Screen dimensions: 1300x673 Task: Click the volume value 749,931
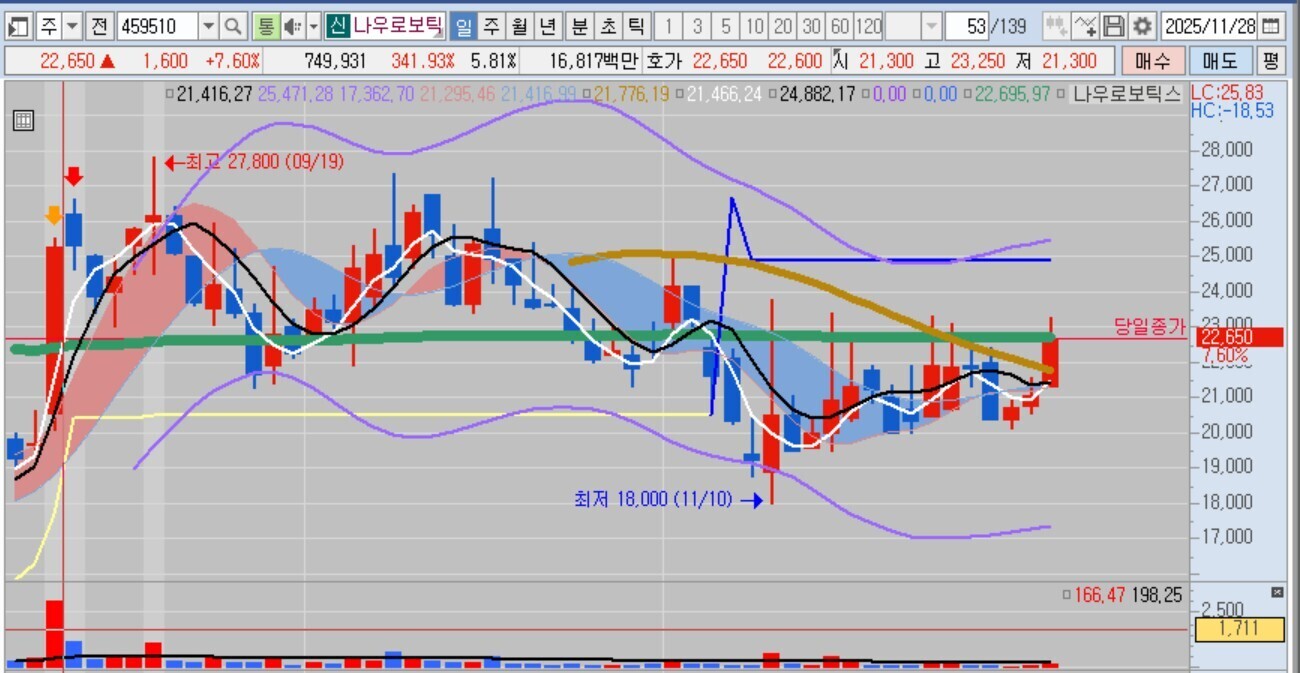(335, 61)
